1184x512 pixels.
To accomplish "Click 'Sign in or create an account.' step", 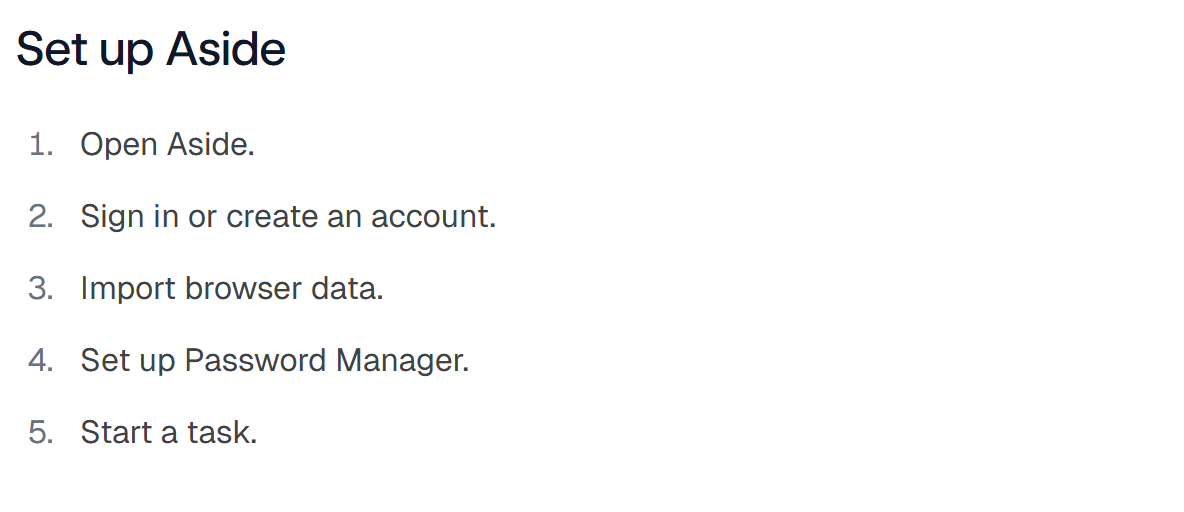I will pos(288,217).
